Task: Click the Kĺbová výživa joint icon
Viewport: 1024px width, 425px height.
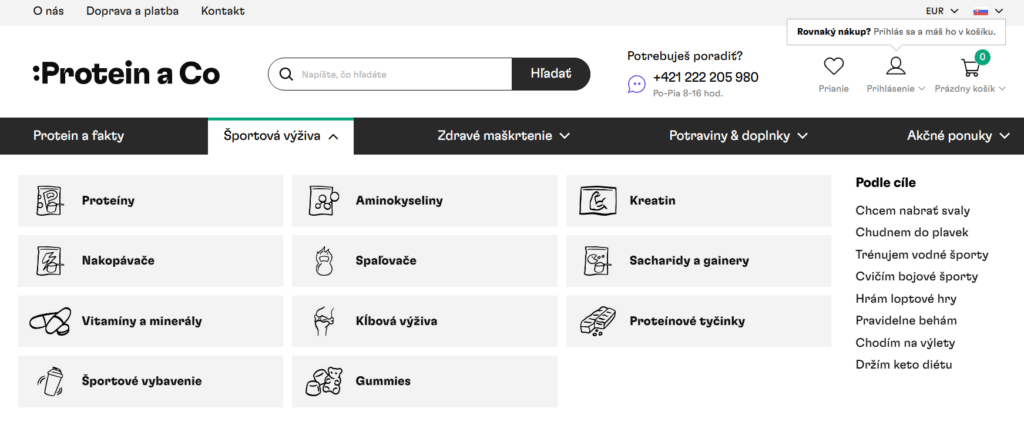Action: pyautogui.click(x=324, y=321)
